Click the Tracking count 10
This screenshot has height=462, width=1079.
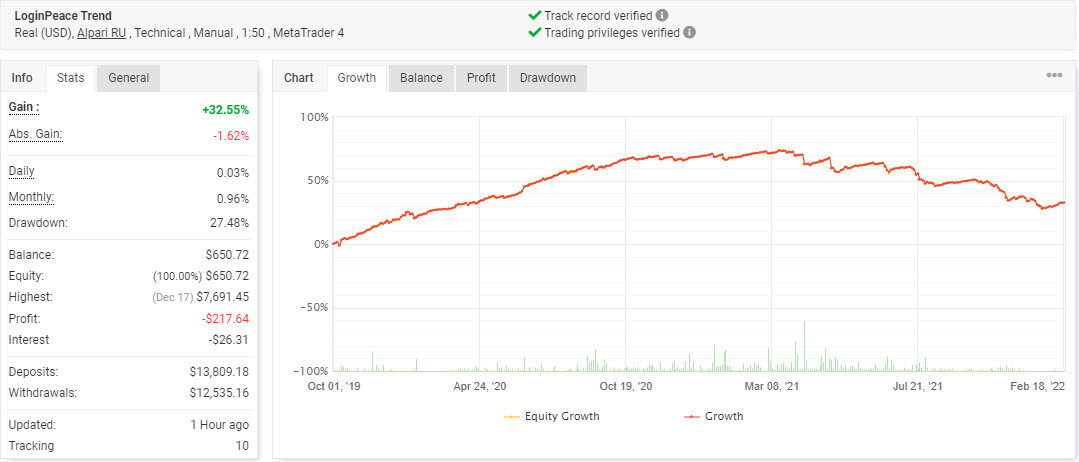coord(242,445)
